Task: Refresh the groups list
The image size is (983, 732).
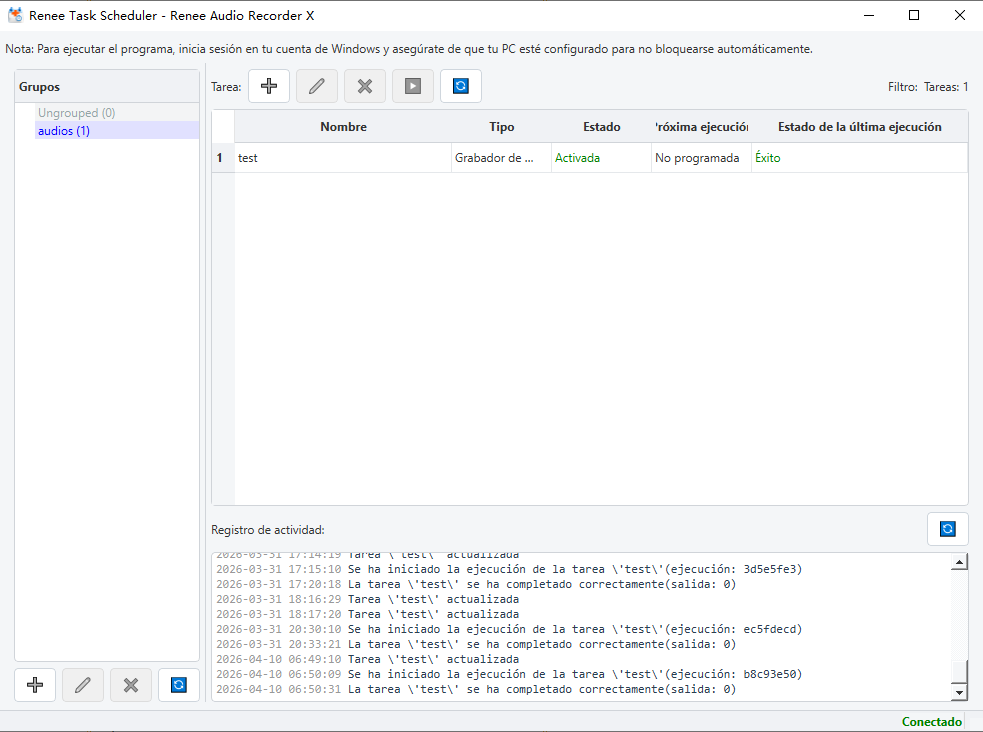Action: (179, 685)
